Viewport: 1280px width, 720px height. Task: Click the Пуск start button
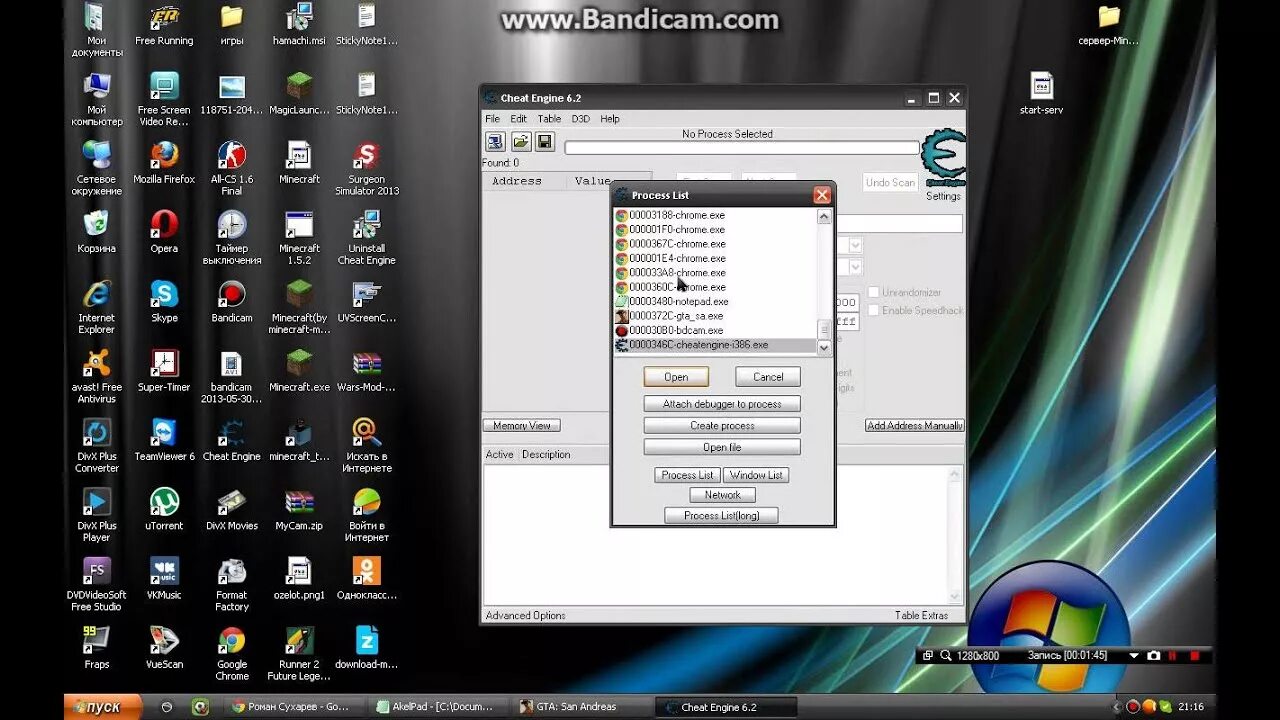click(x=103, y=707)
